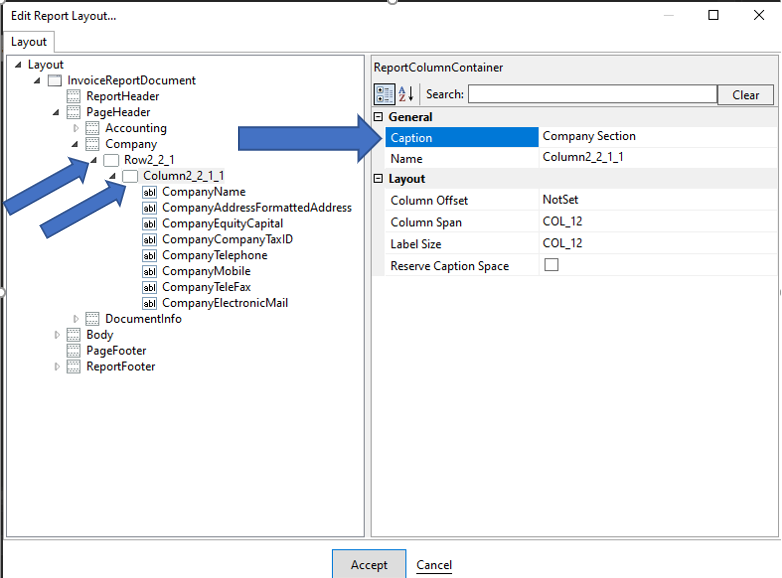Screen dimensions: 782x578
Task: Switch property grid to categorized view
Action: pos(384,94)
